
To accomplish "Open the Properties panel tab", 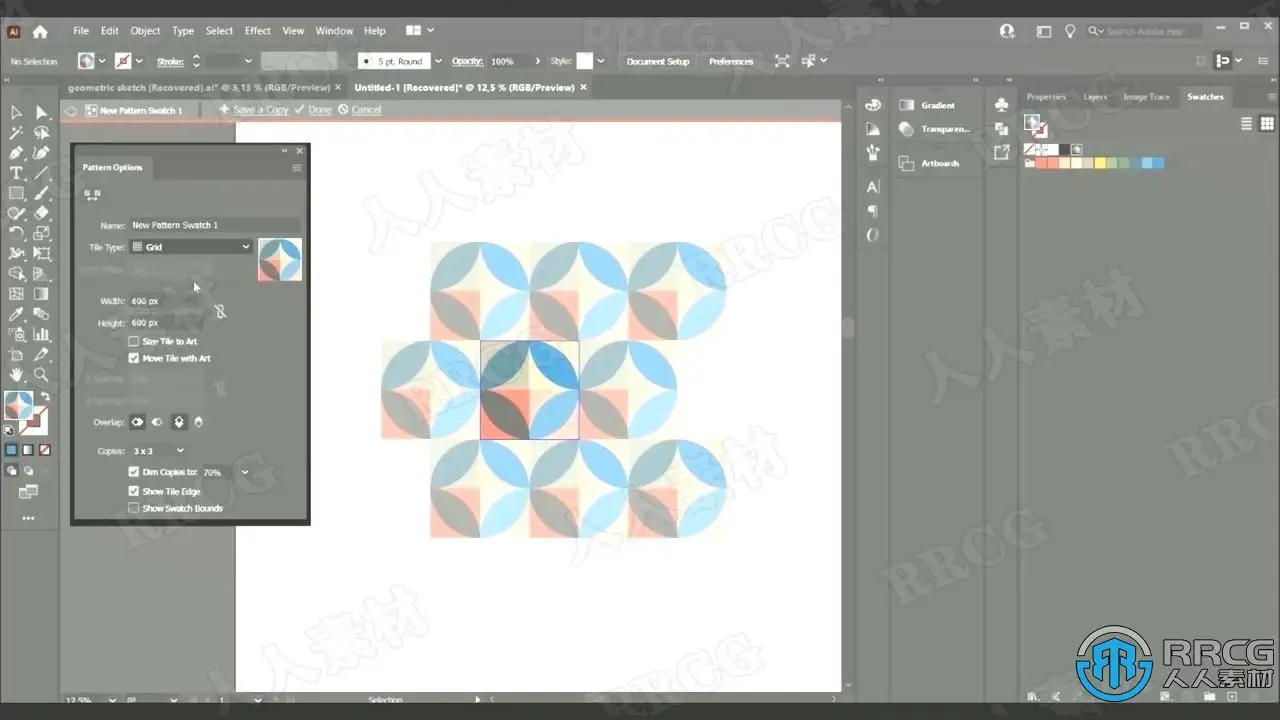I will pyautogui.click(x=1046, y=97).
